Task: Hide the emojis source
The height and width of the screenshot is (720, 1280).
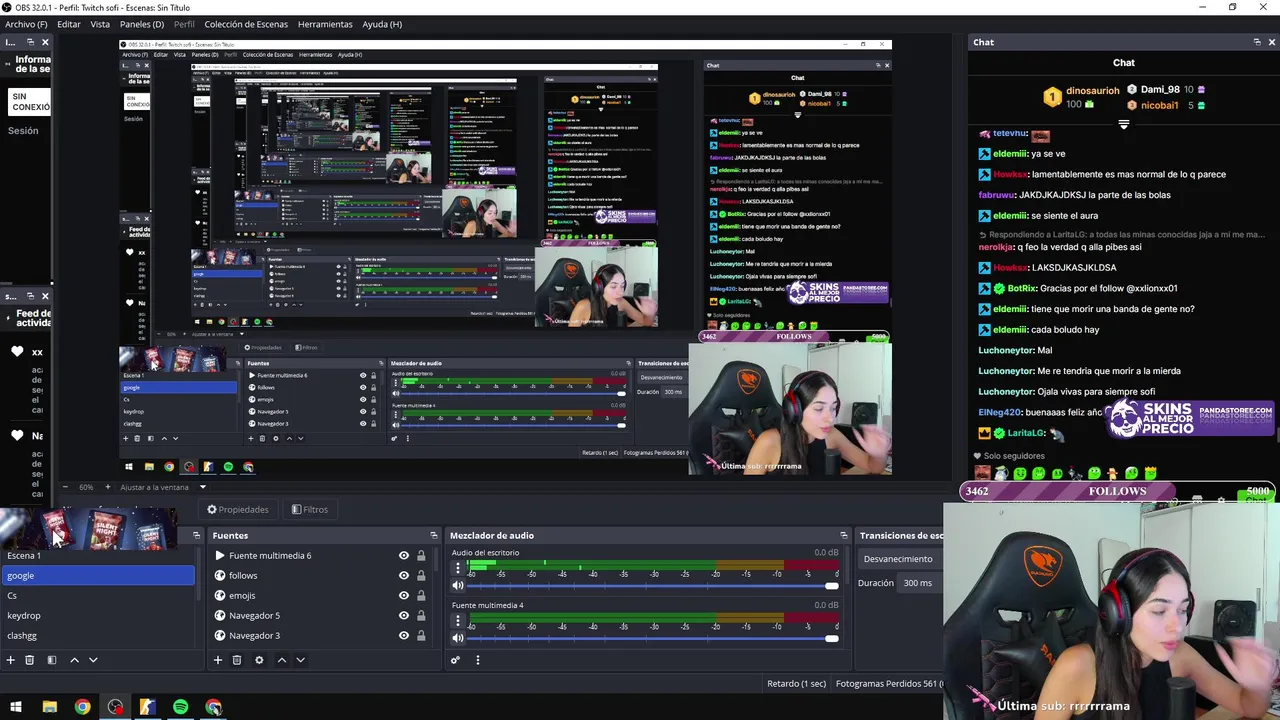Action: 404,596
